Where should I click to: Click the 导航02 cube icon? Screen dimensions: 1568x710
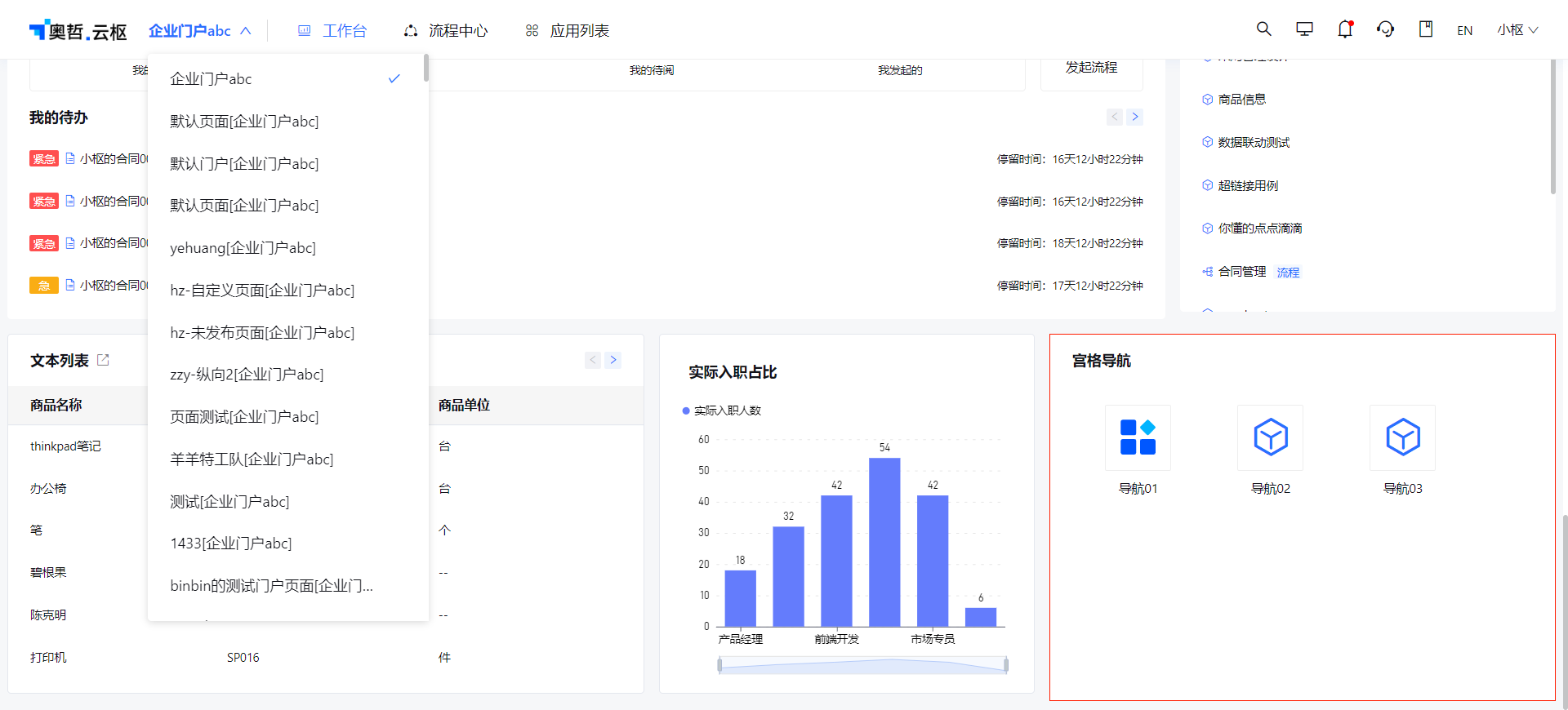(1271, 437)
